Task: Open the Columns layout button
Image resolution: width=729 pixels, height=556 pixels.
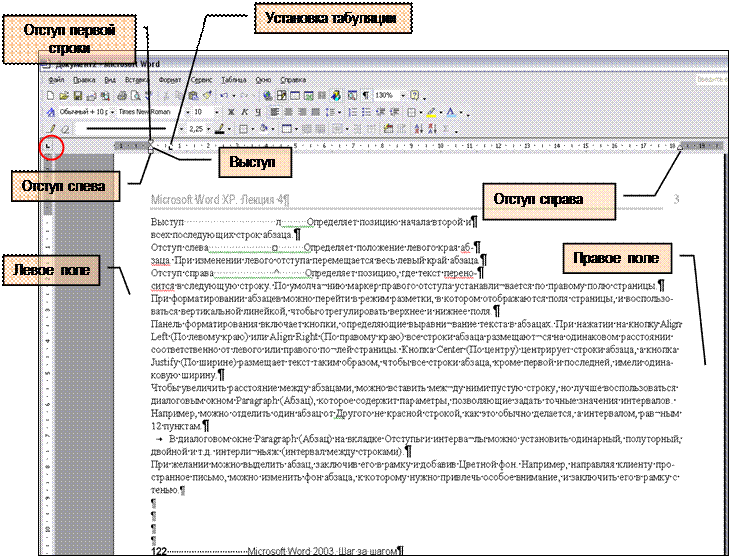Action: click(x=322, y=96)
